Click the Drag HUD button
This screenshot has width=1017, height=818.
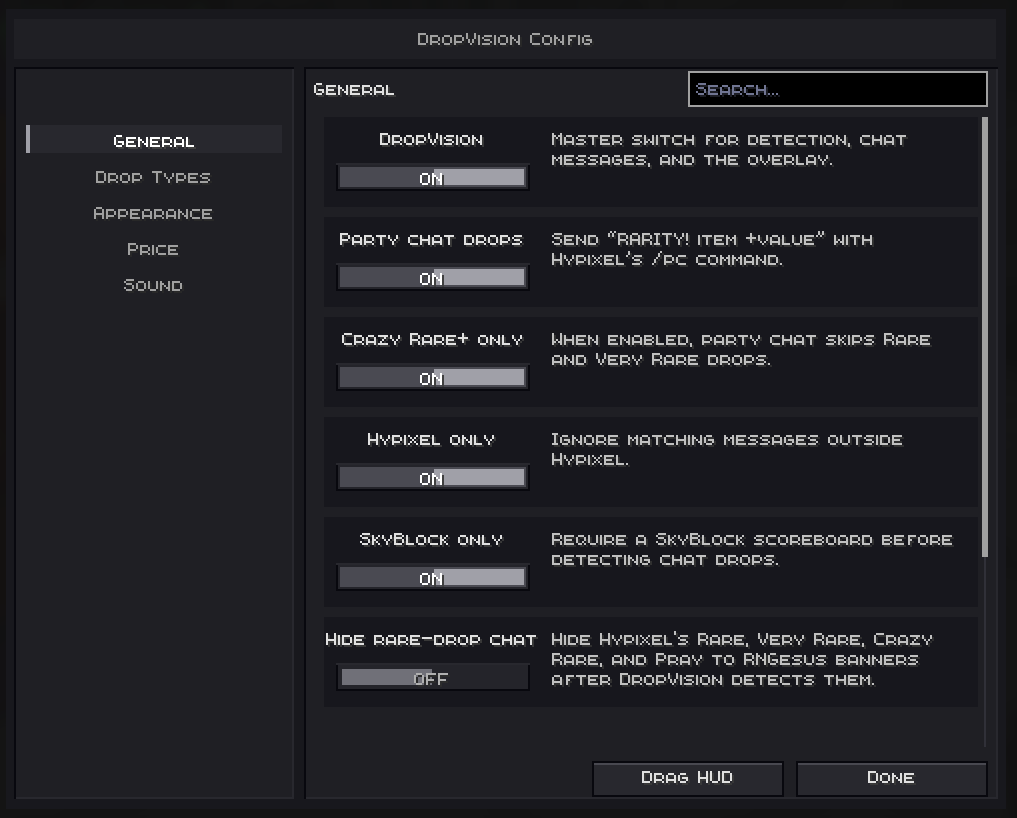(x=688, y=778)
